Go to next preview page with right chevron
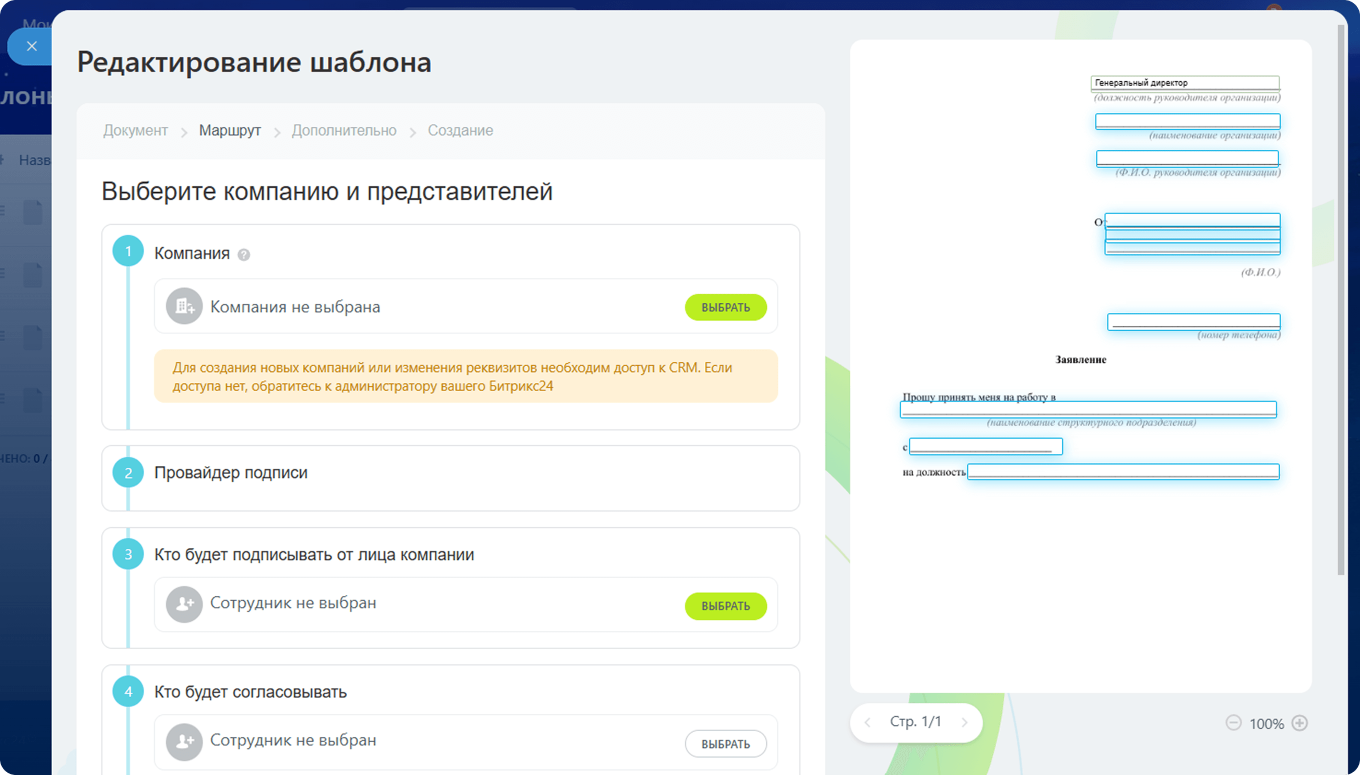1360x775 pixels. coord(963,722)
